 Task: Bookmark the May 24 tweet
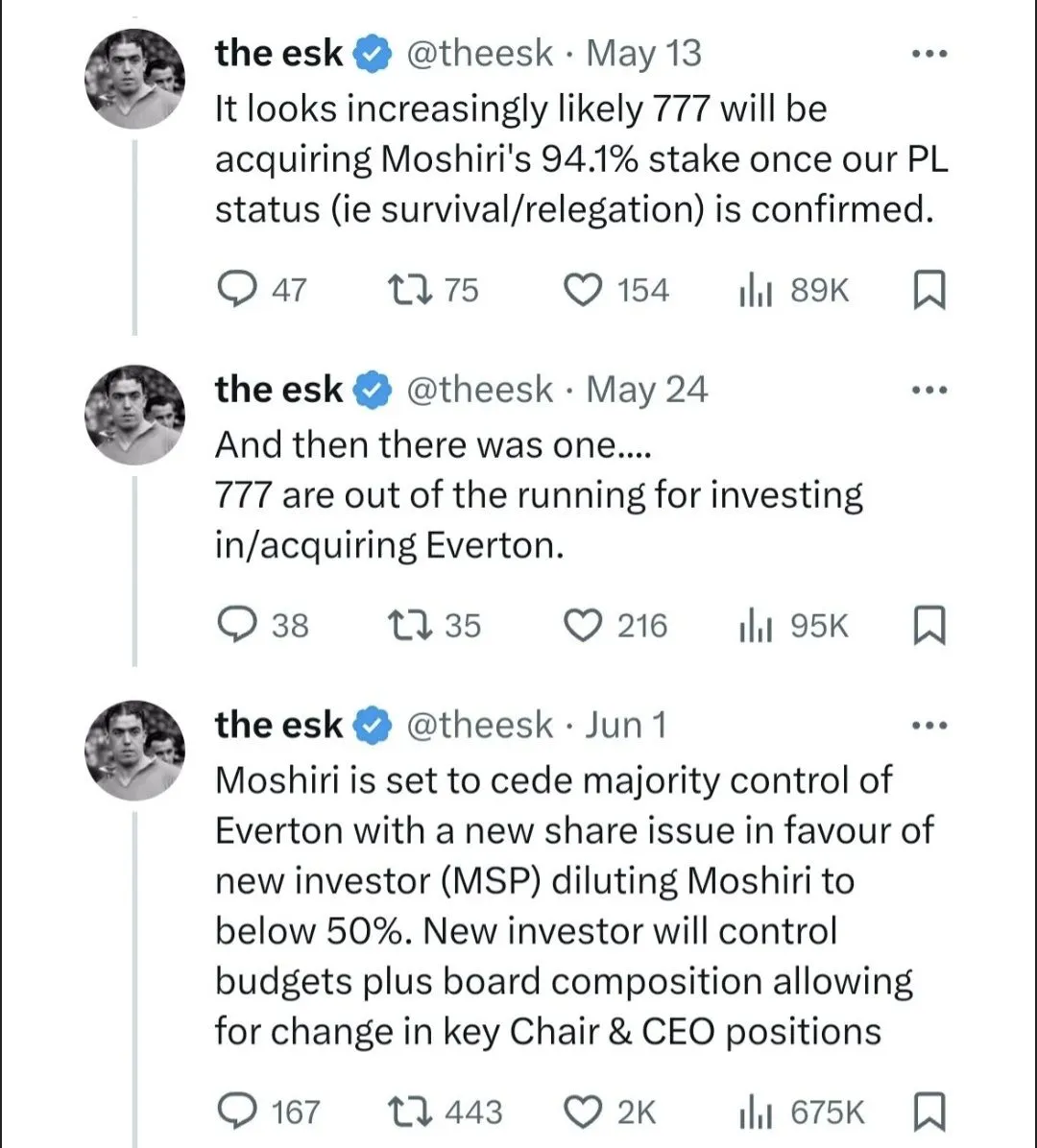pyautogui.click(x=927, y=626)
